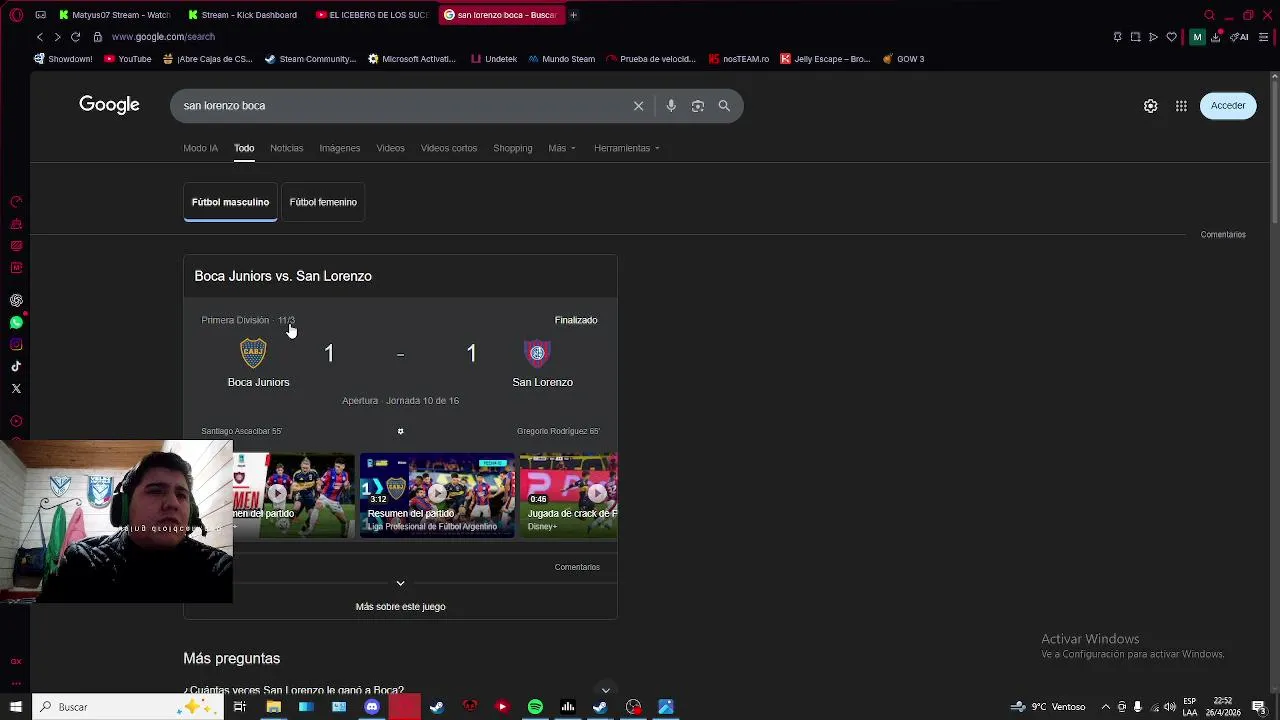Select the Fútbol masculino chip
This screenshot has width=1280, height=720.
[230, 202]
